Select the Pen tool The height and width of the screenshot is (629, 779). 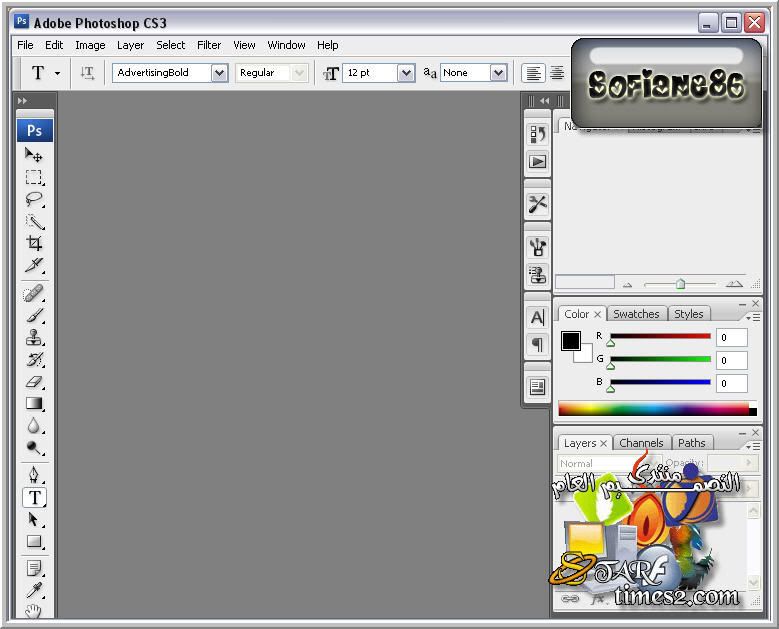tap(34, 475)
